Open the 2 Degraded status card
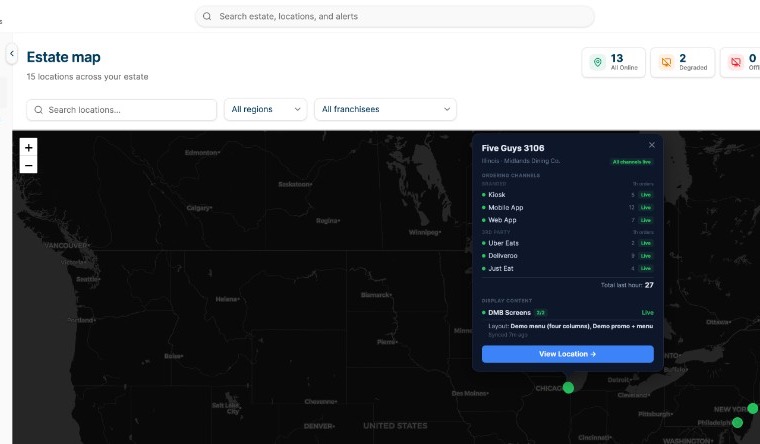Screen dimensions: 760x444 tap(682, 63)
